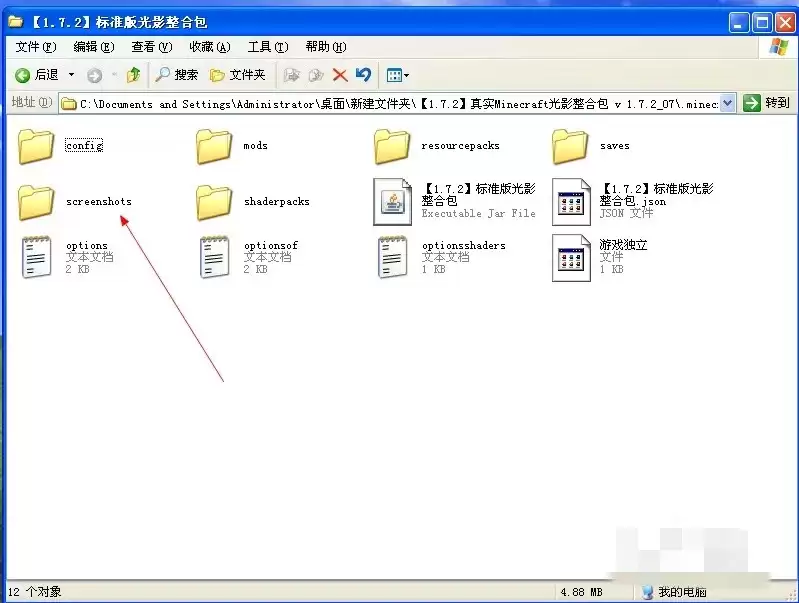The image size is (799, 603).
Task: Open the screenshots folder
Action: point(37,202)
